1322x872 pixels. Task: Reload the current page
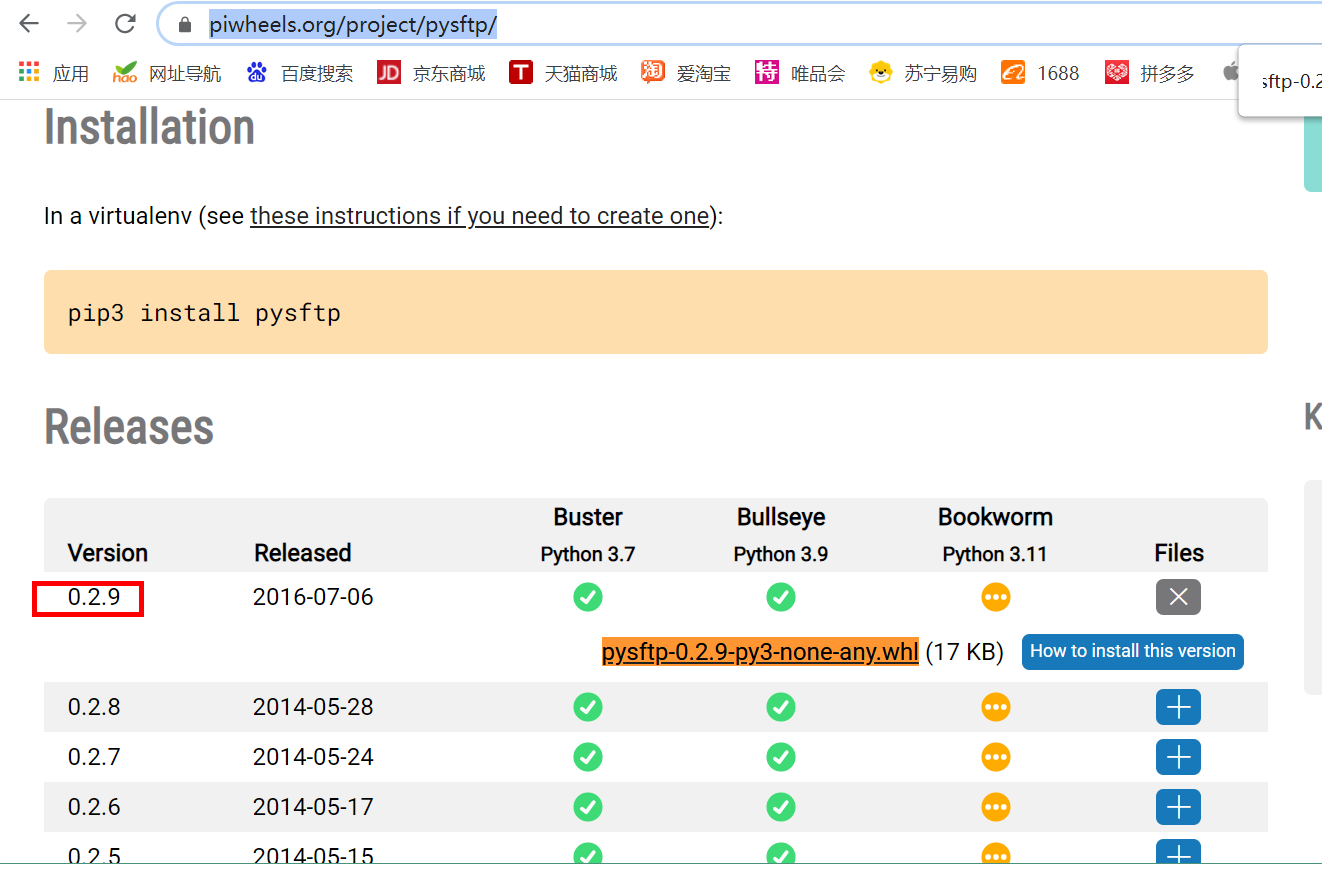[123, 24]
